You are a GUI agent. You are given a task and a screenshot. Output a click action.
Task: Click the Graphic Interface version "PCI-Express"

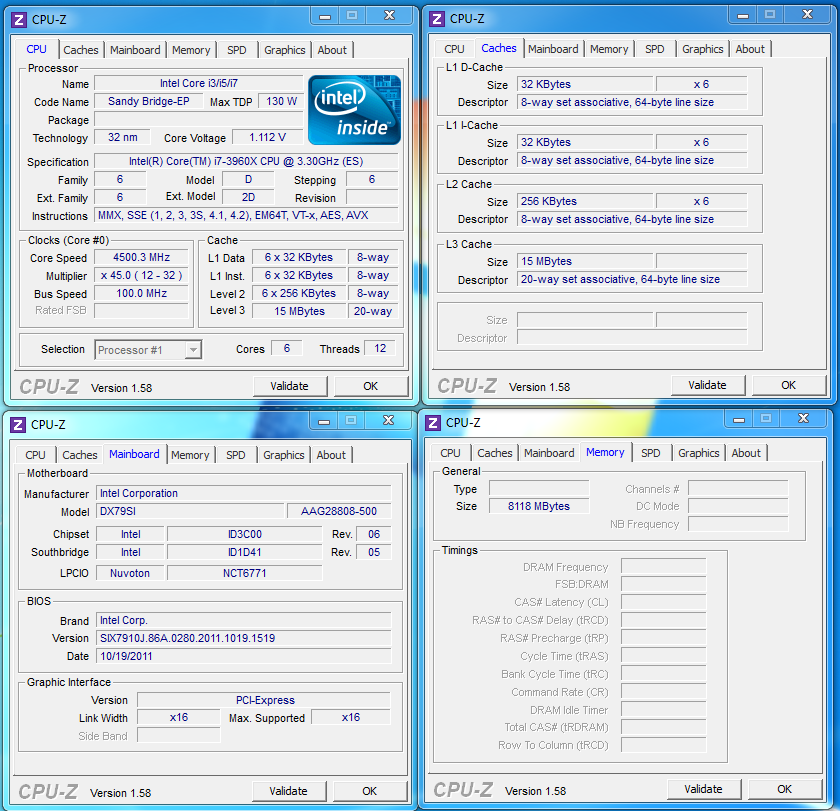pyautogui.click(x=264, y=700)
